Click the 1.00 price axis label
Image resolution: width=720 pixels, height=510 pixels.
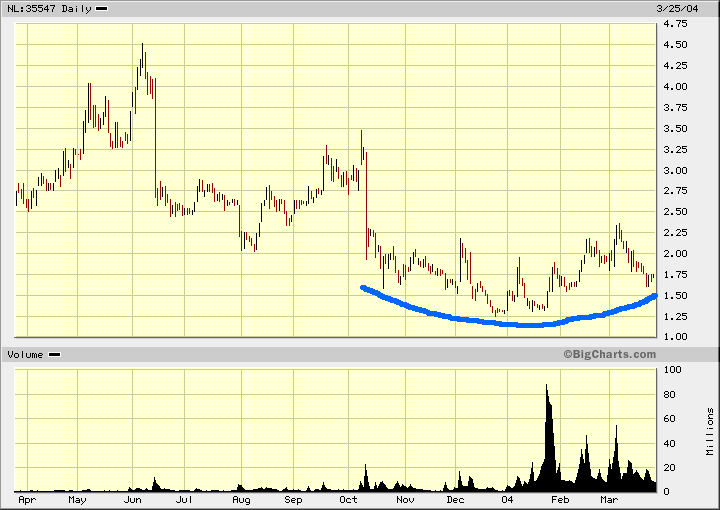click(x=677, y=337)
